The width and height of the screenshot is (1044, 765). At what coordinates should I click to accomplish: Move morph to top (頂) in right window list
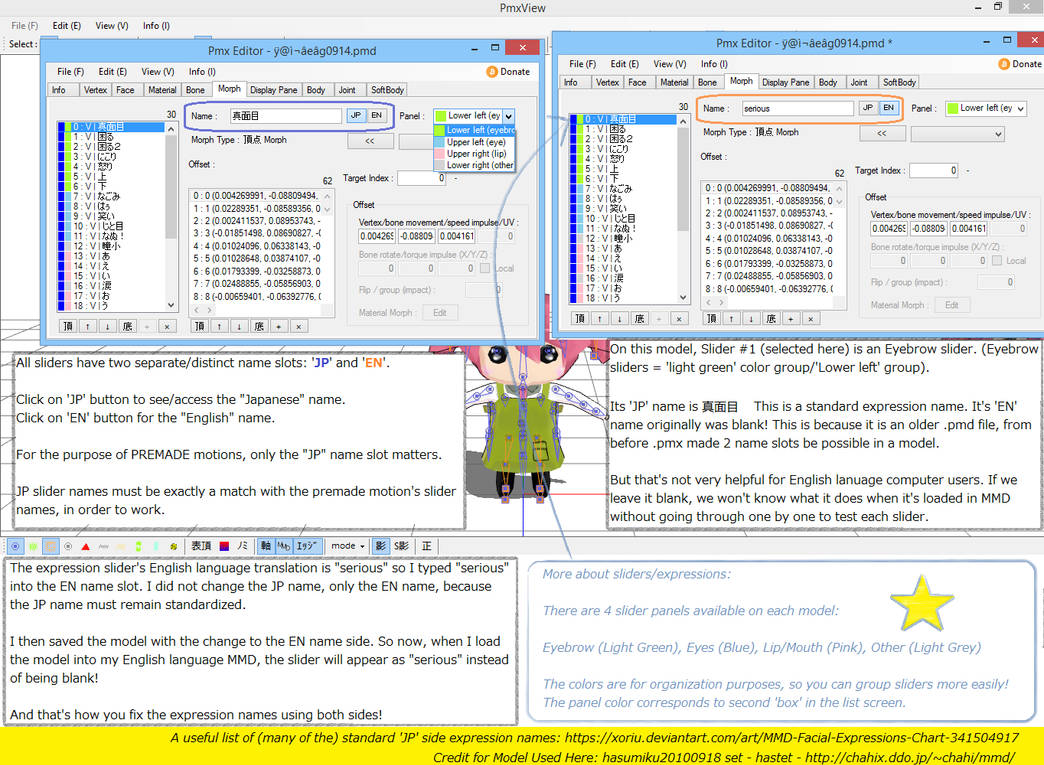(579, 319)
